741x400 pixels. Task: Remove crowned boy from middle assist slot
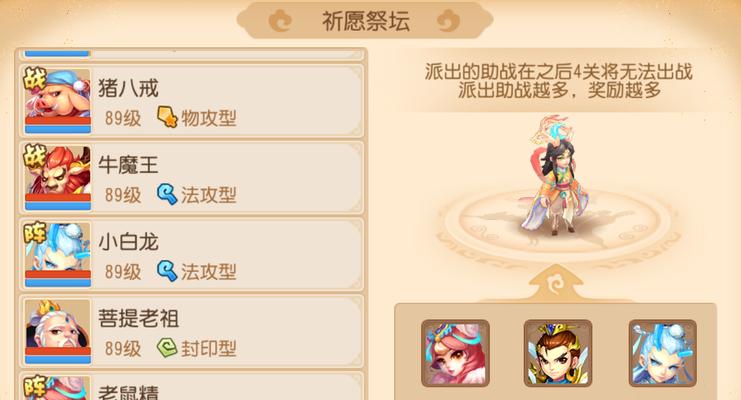(558, 353)
